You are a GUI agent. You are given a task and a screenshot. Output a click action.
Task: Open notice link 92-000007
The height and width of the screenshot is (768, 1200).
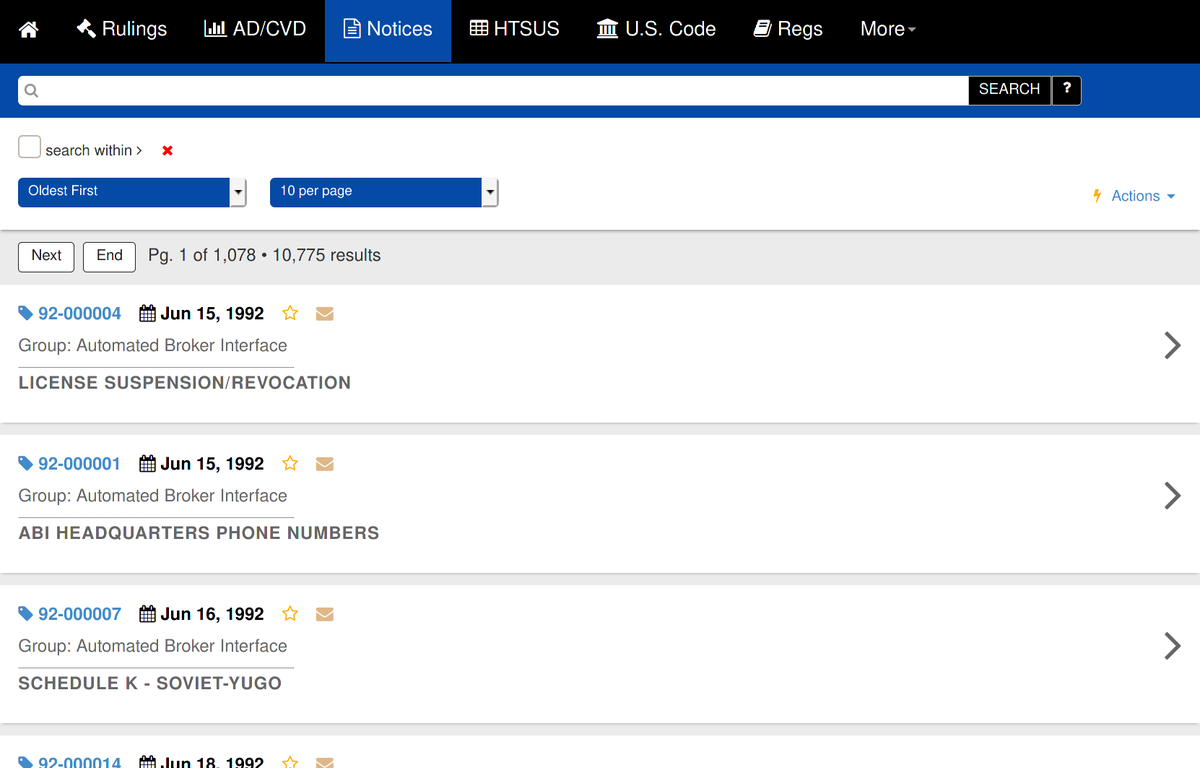coord(79,614)
